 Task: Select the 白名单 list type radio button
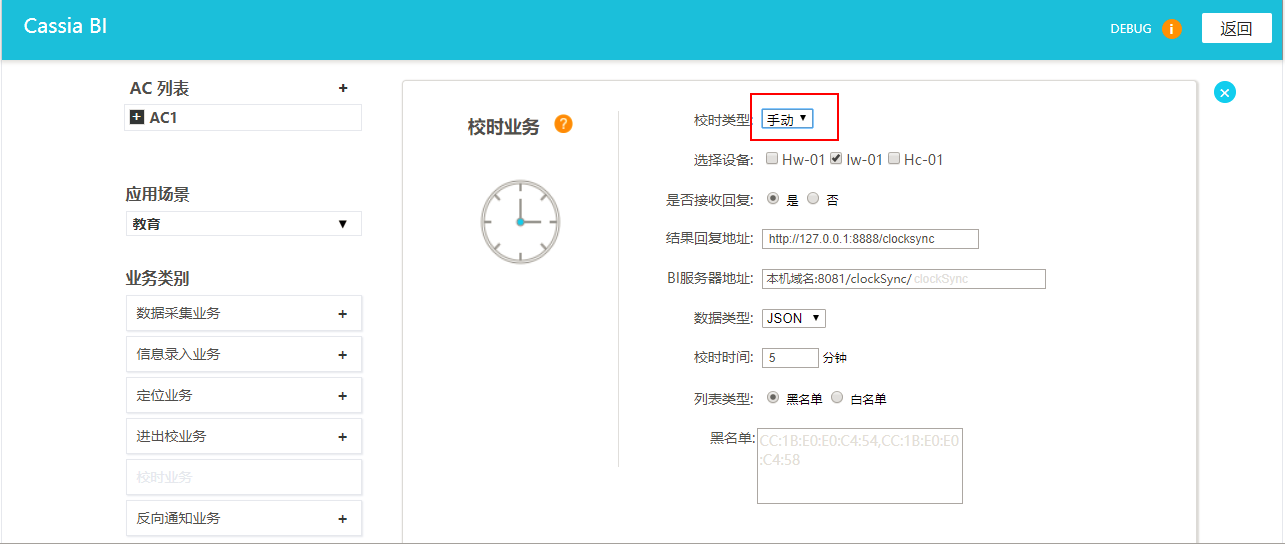(x=837, y=397)
